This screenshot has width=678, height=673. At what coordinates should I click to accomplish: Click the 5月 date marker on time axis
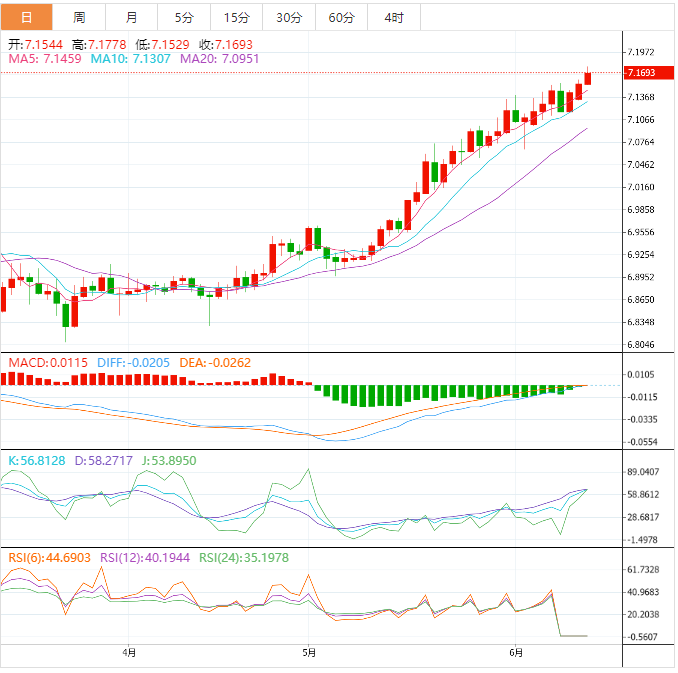309,653
